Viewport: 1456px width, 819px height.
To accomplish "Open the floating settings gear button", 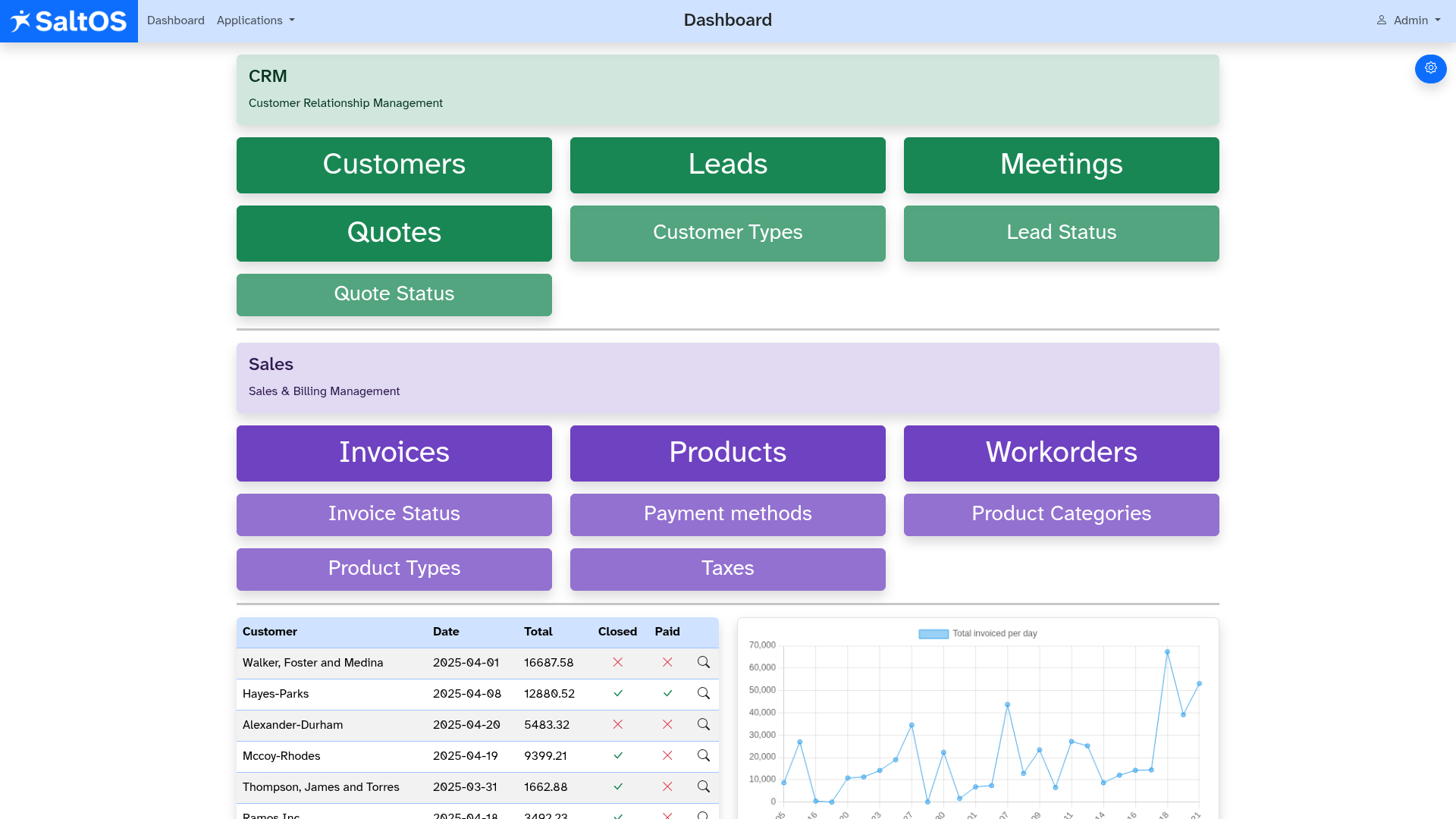I will click(x=1431, y=68).
